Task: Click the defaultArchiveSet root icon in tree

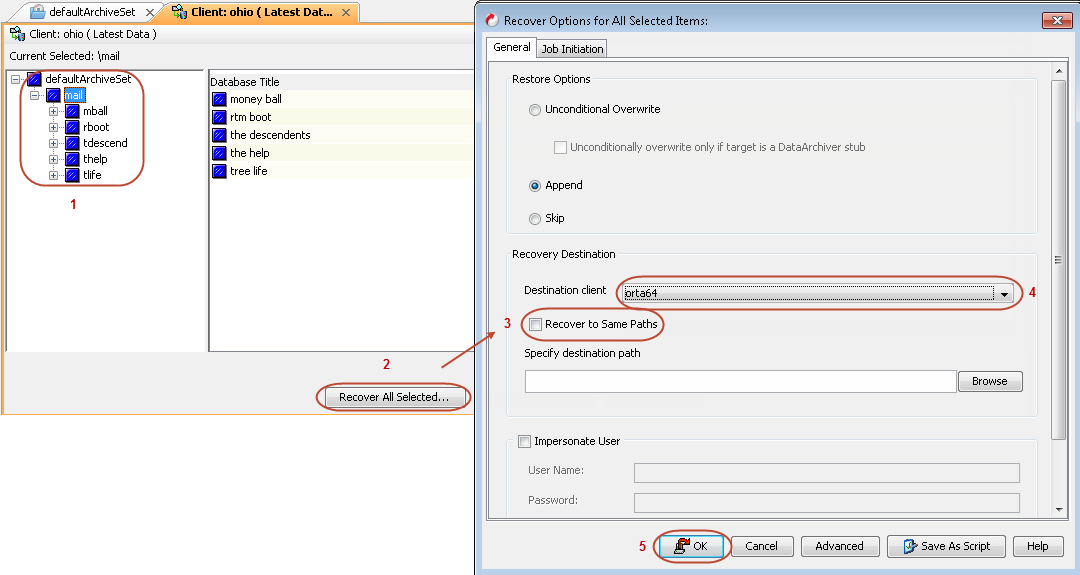Action: coord(34,79)
